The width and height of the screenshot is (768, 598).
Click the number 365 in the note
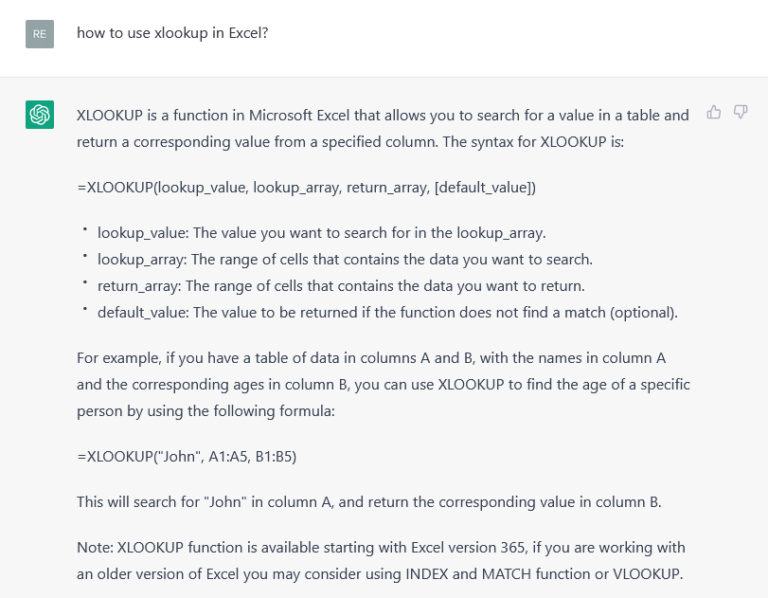(x=513, y=548)
